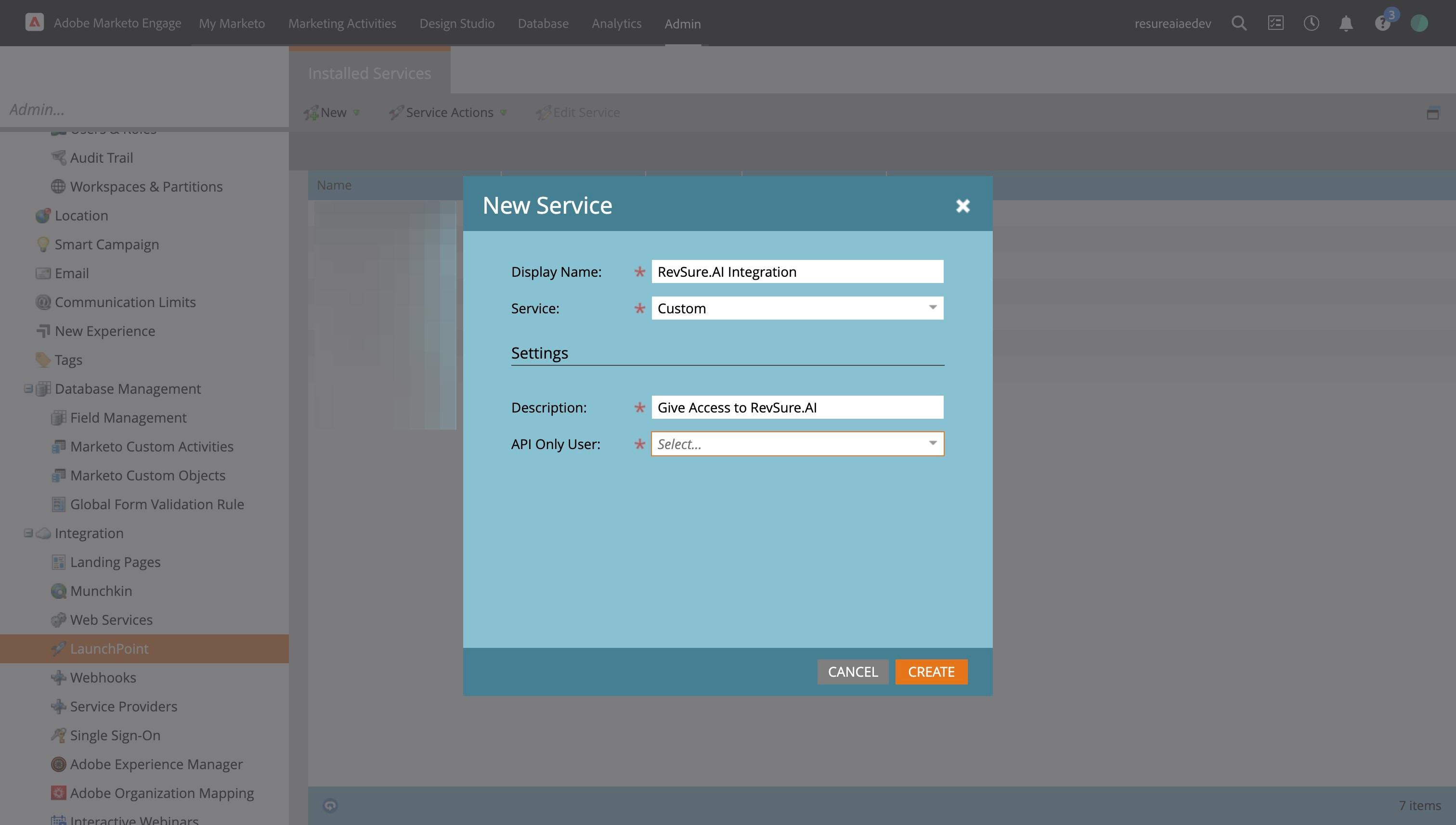Viewport: 1456px width, 825px height.
Task: Click the Description input field
Action: tap(797, 407)
